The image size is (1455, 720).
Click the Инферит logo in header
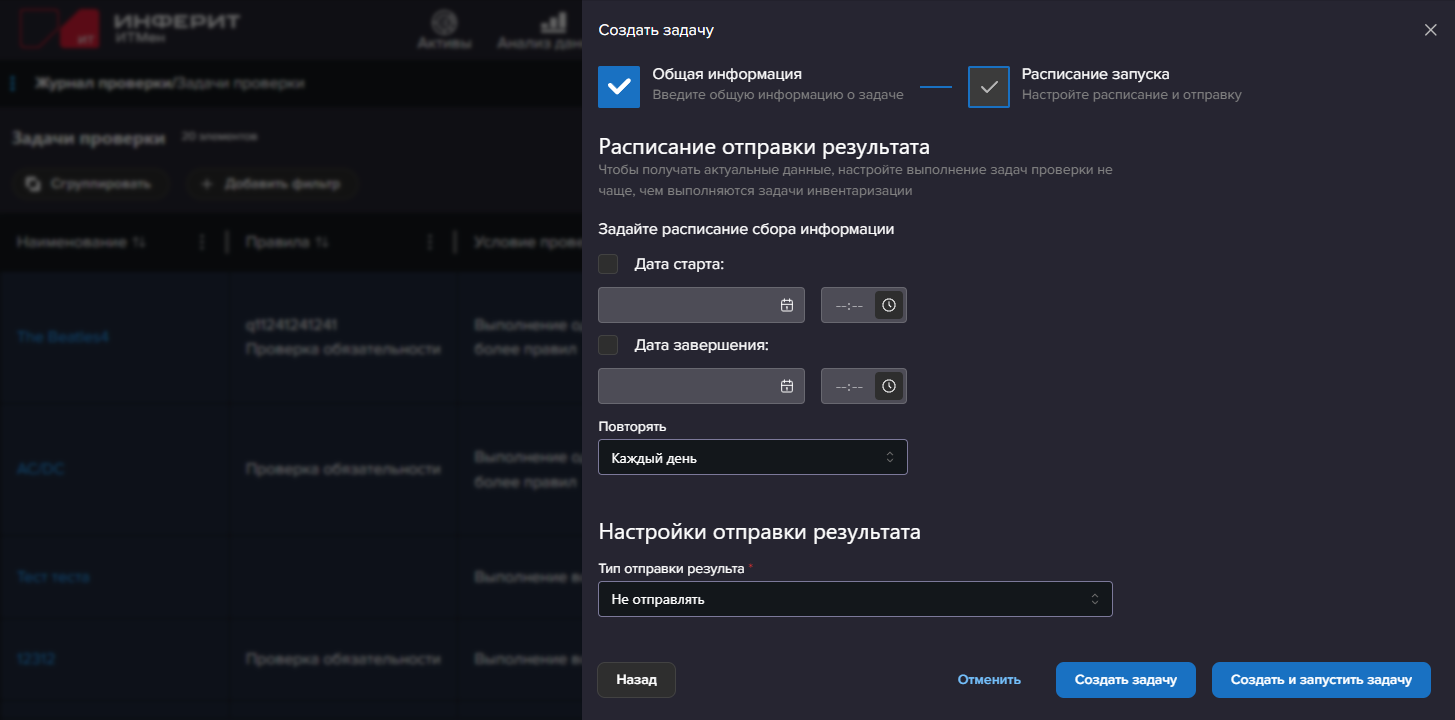pyautogui.click(x=131, y=29)
